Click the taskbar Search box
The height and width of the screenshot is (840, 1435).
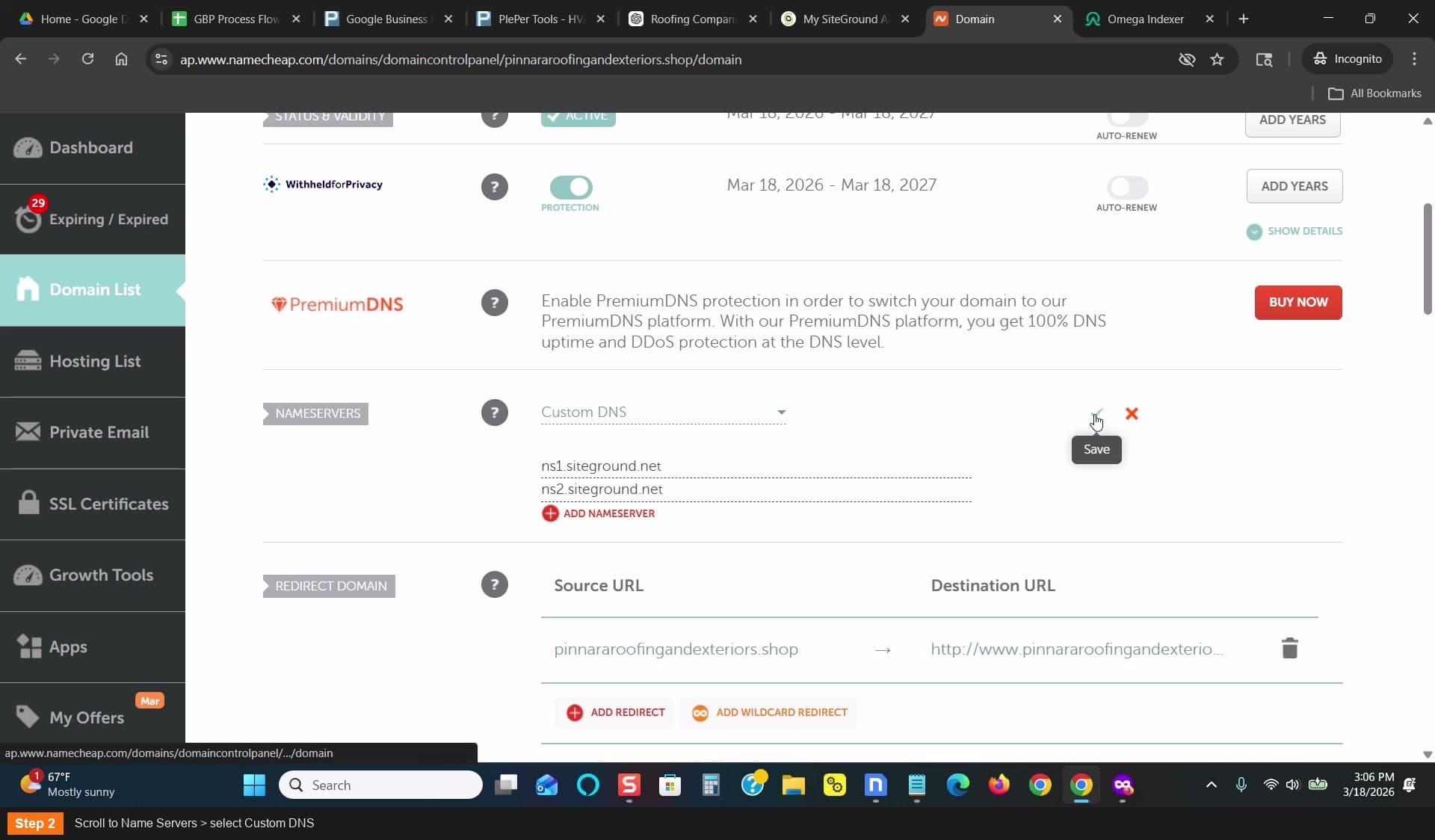pos(381,785)
